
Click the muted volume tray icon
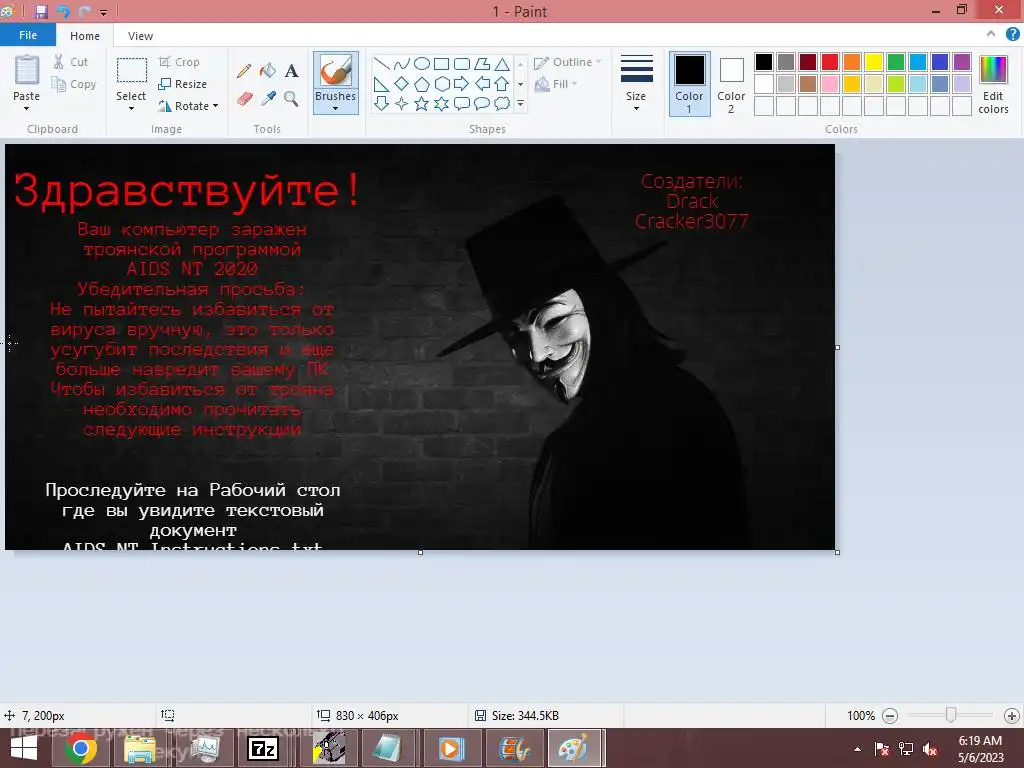(x=930, y=749)
